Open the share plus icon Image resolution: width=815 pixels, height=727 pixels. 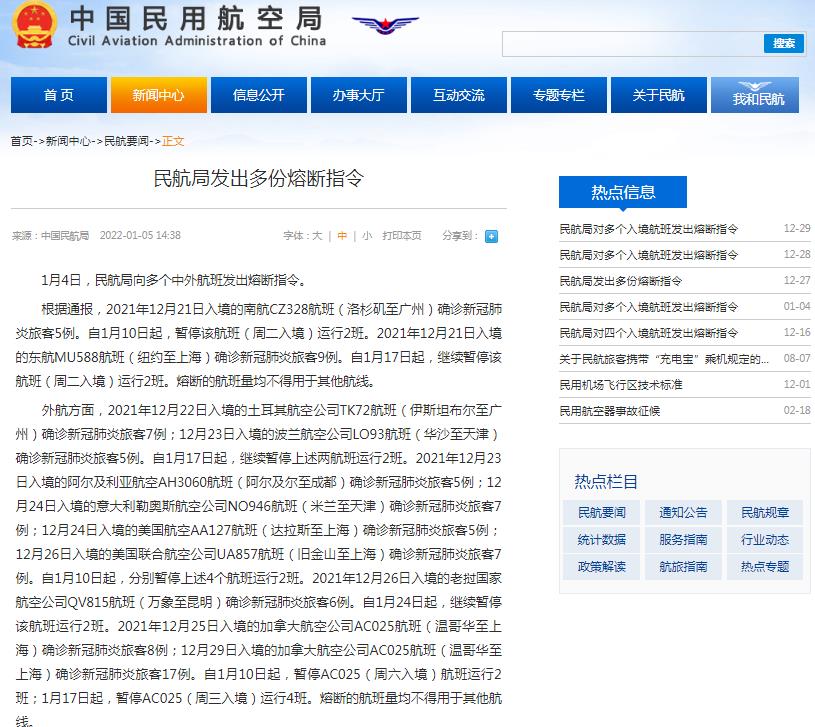coord(491,237)
